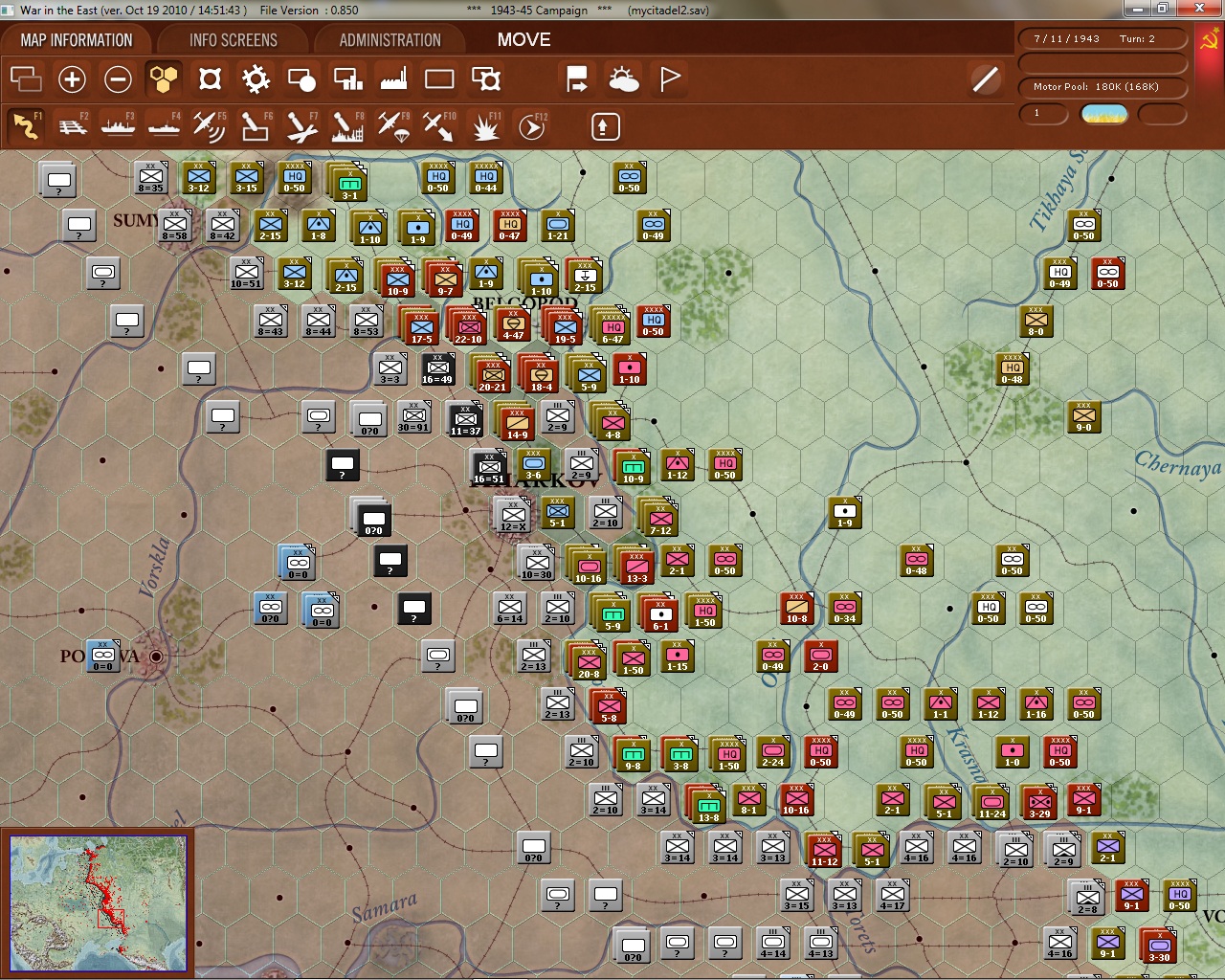Click the wheat field weather indicator
The height and width of the screenshot is (980, 1225).
[1103, 115]
